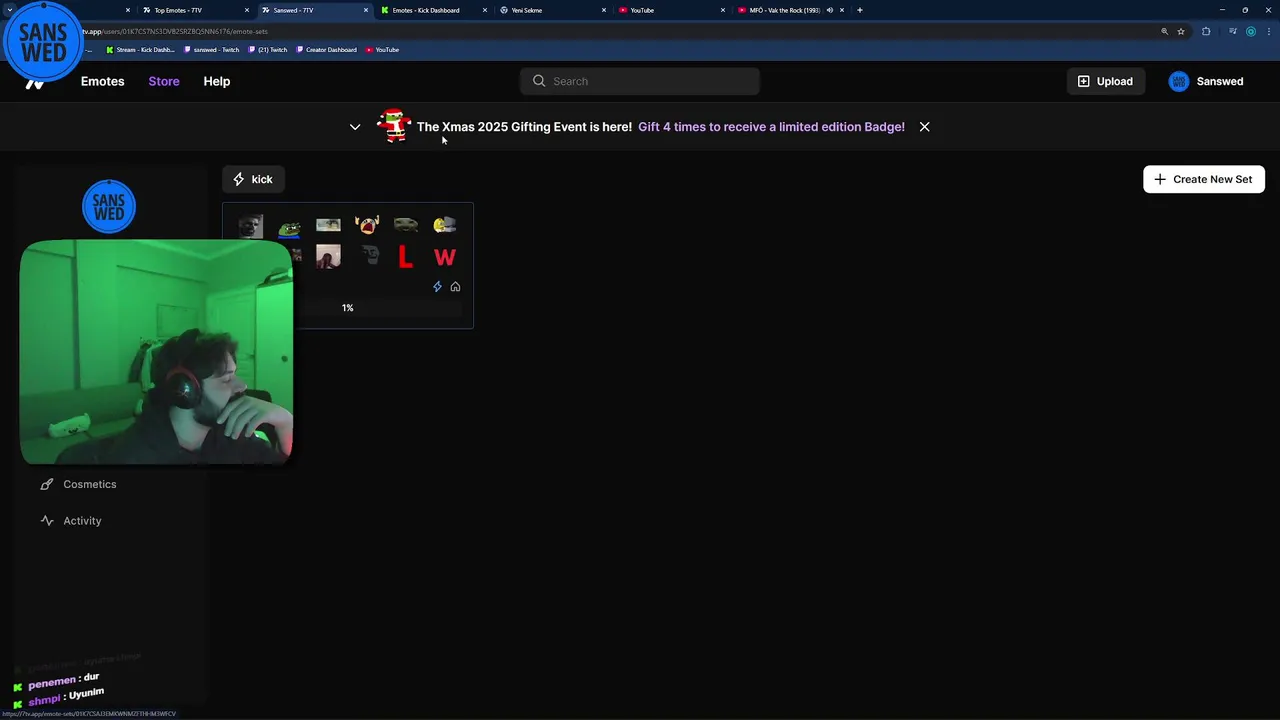Click the browser address bar URL

coord(175,31)
